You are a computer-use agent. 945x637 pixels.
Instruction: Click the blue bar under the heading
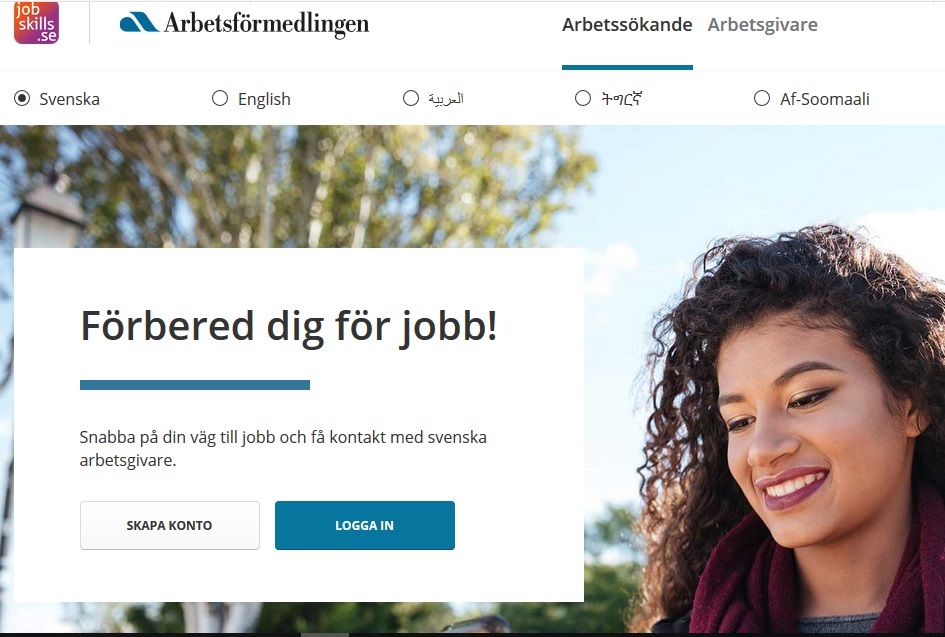click(195, 385)
